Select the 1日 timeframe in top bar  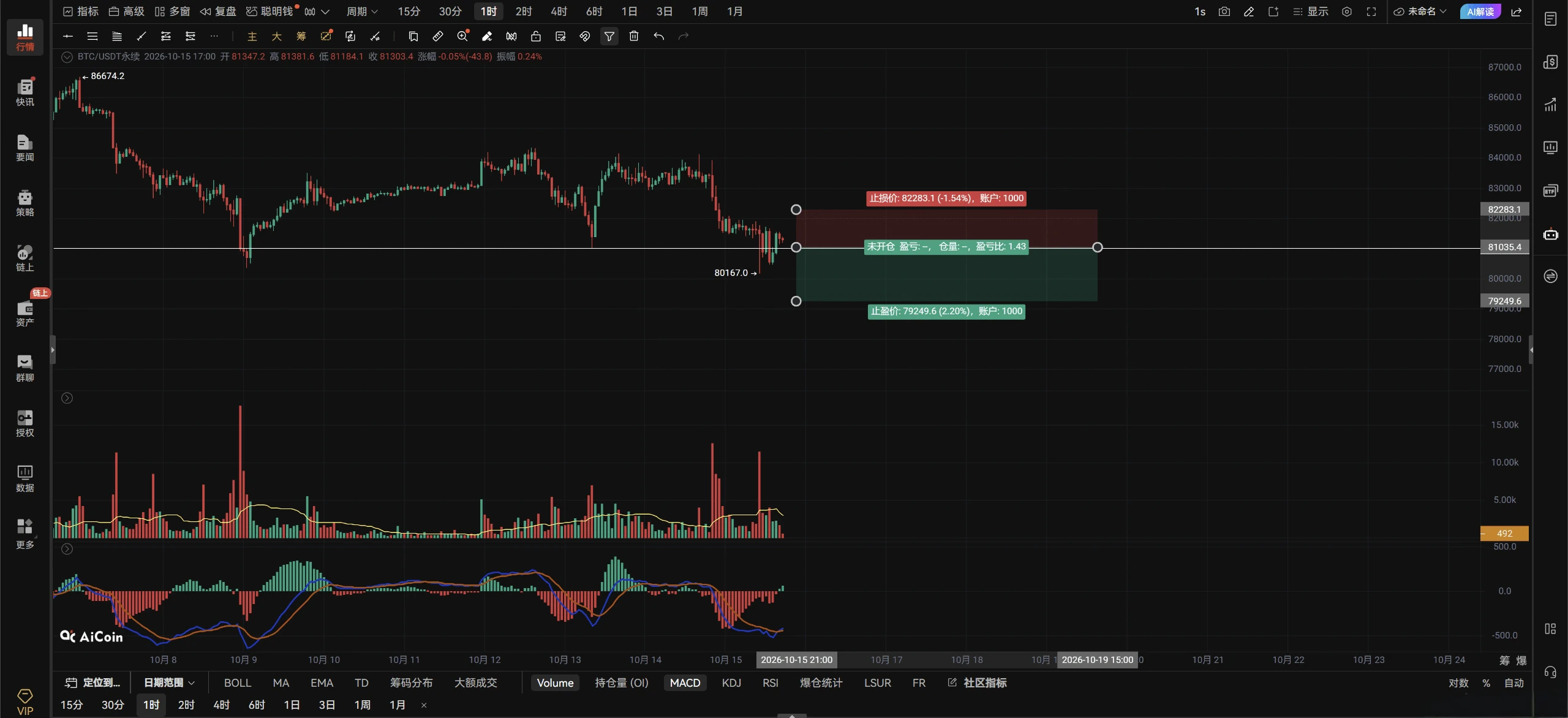(629, 12)
